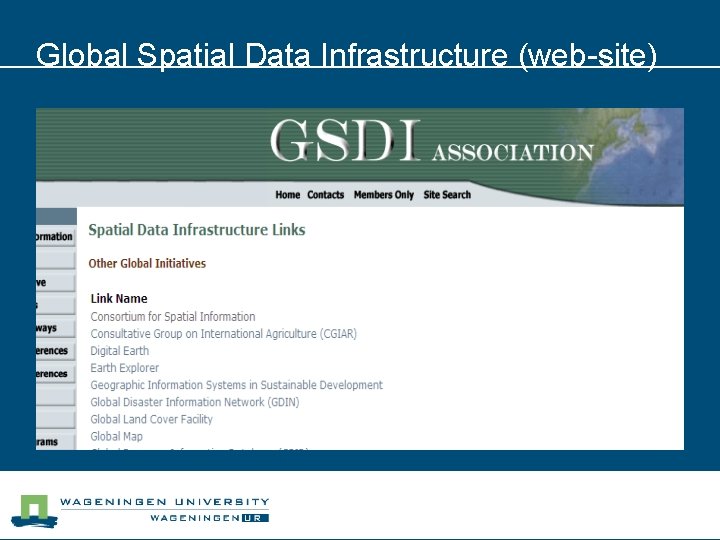Select the 'Link Name' column header

[119, 299]
